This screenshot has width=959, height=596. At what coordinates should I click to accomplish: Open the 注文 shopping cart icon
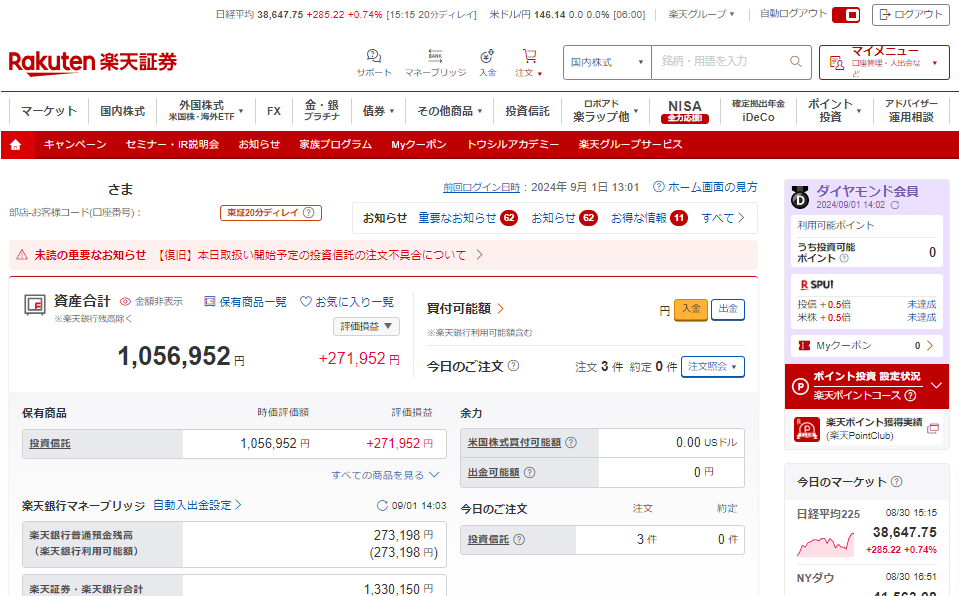530,56
